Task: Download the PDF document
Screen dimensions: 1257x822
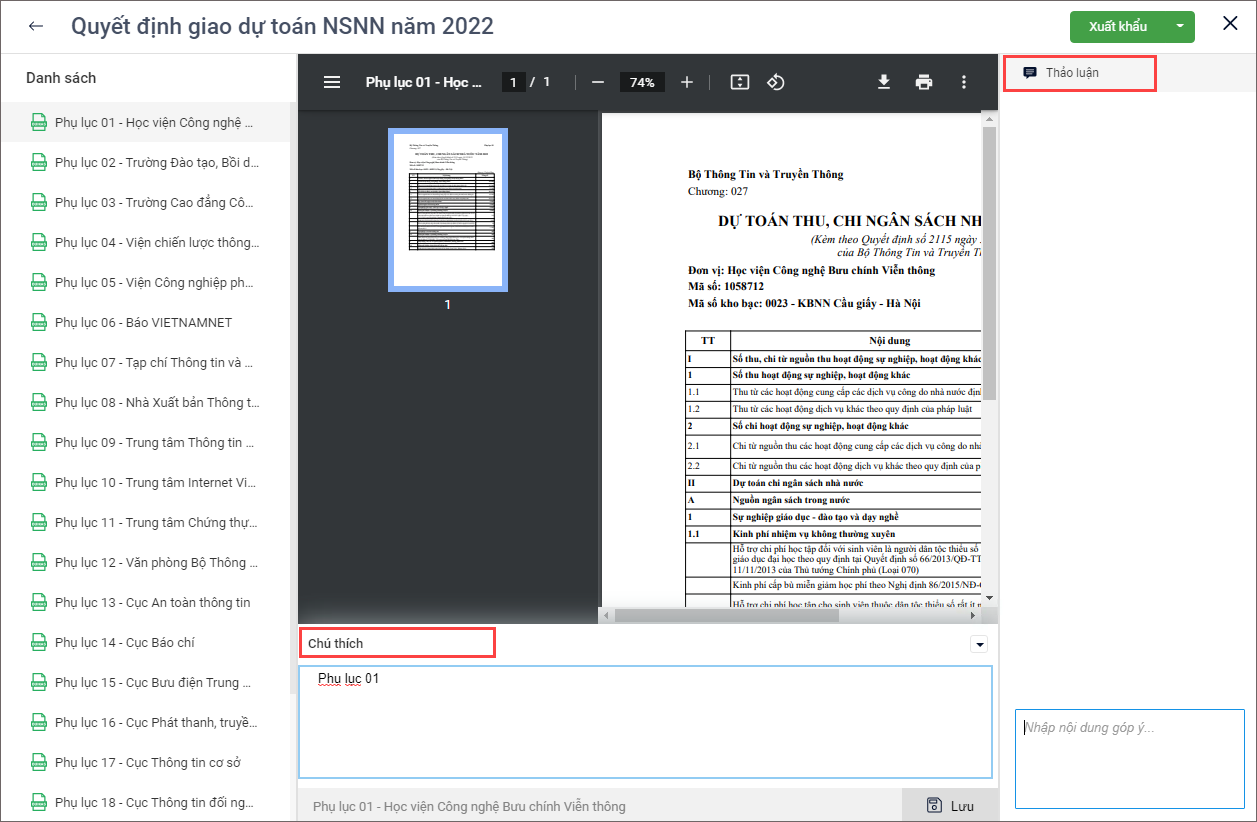Action: (884, 82)
